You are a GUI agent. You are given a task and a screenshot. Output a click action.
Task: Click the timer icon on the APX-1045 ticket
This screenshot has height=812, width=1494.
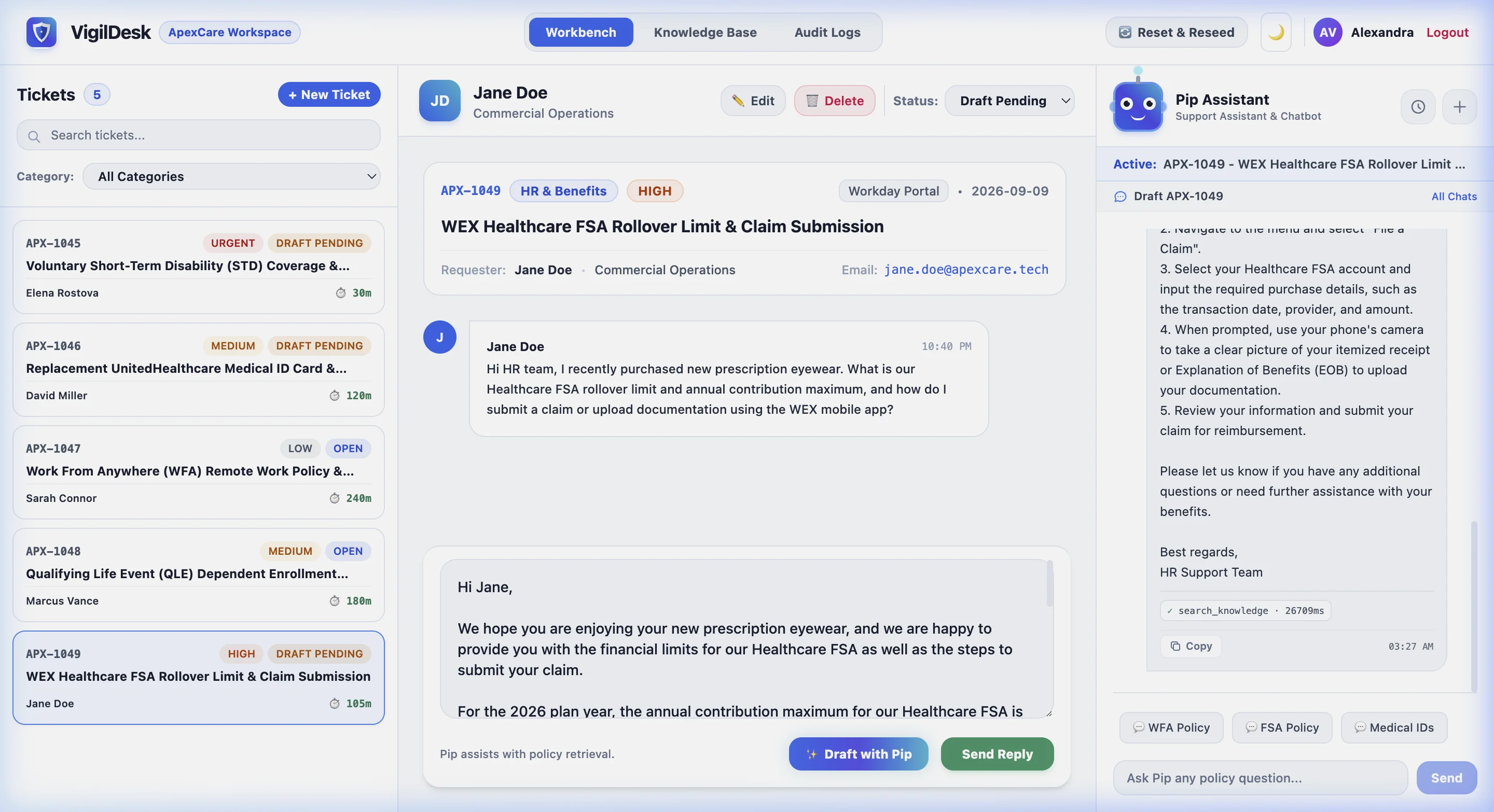pyautogui.click(x=341, y=293)
